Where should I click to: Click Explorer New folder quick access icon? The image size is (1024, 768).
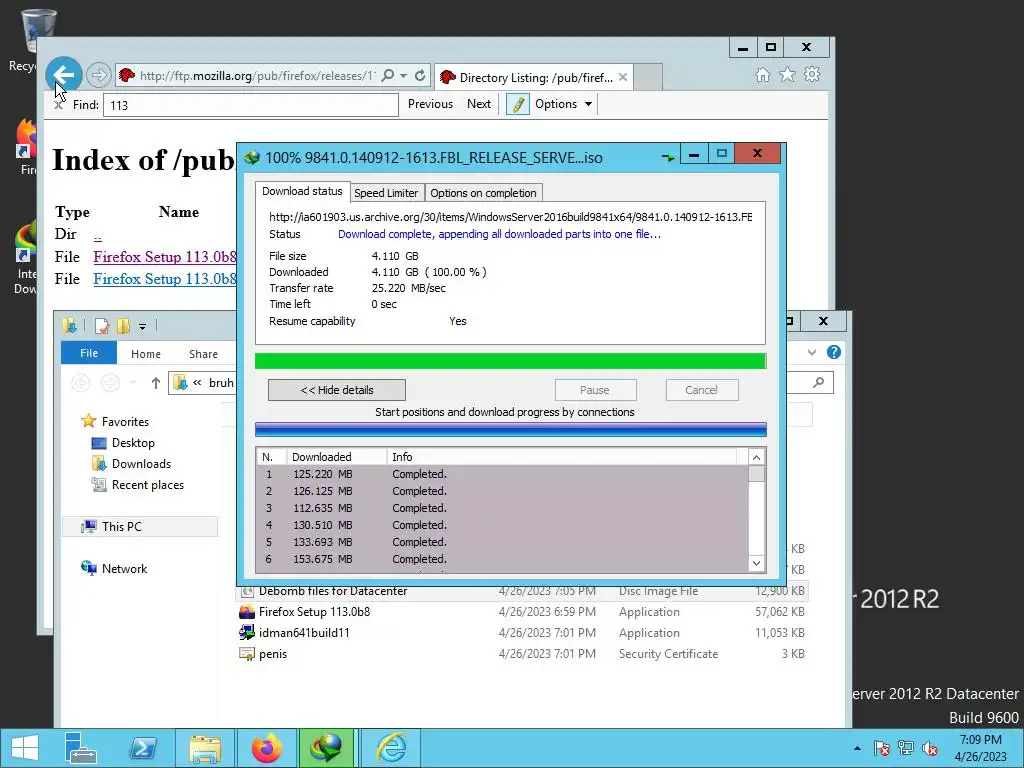(x=123, y=325)
